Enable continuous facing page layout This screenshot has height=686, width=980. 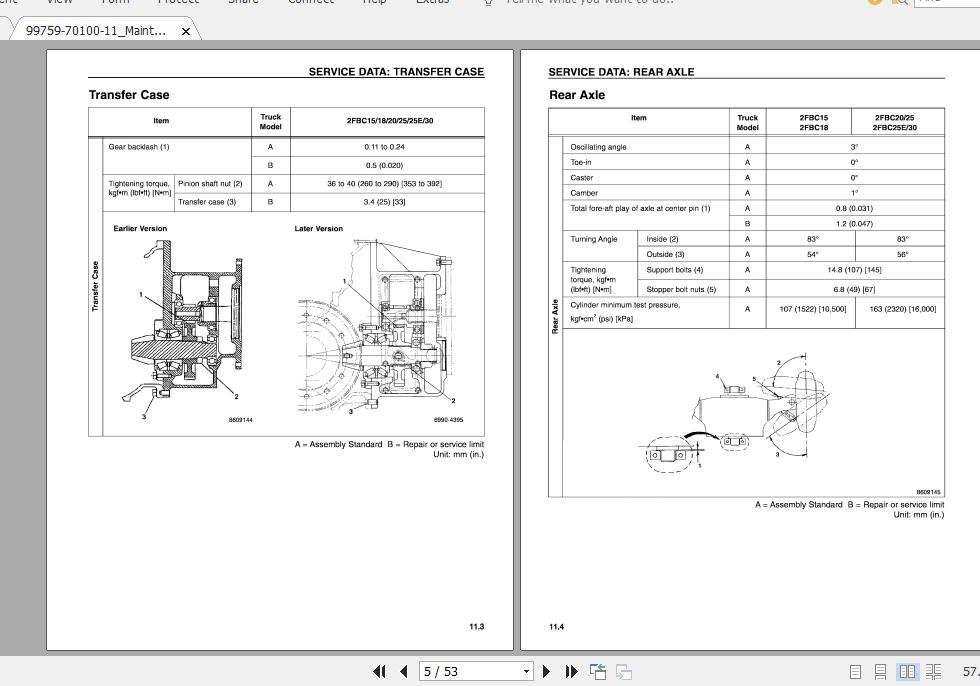click(x=932, y=671)
